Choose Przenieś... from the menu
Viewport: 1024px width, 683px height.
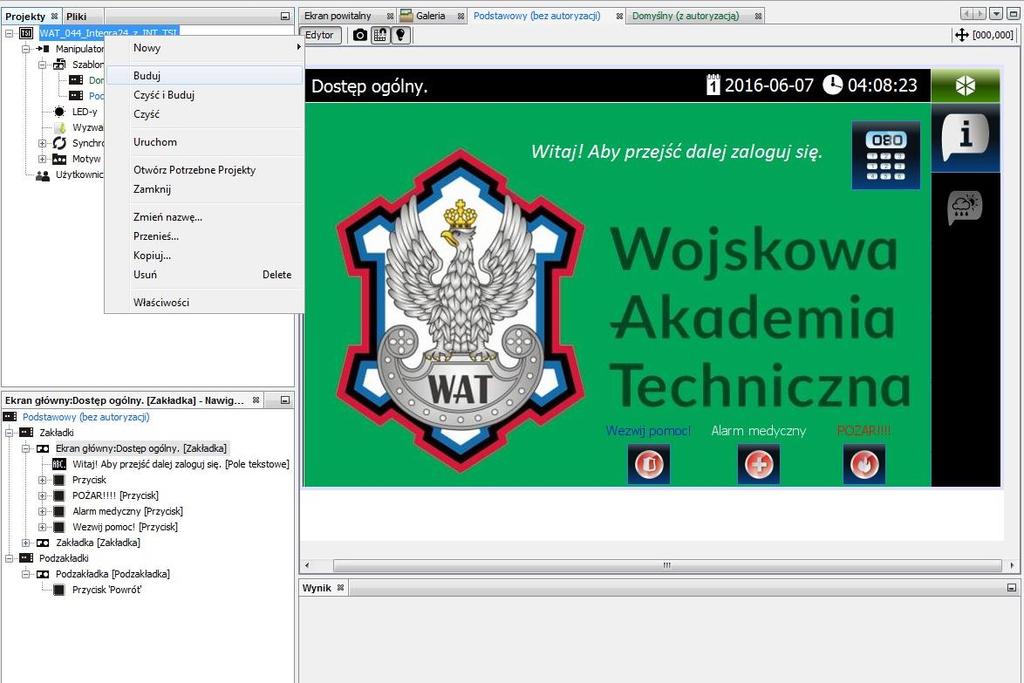pos(204,236)
